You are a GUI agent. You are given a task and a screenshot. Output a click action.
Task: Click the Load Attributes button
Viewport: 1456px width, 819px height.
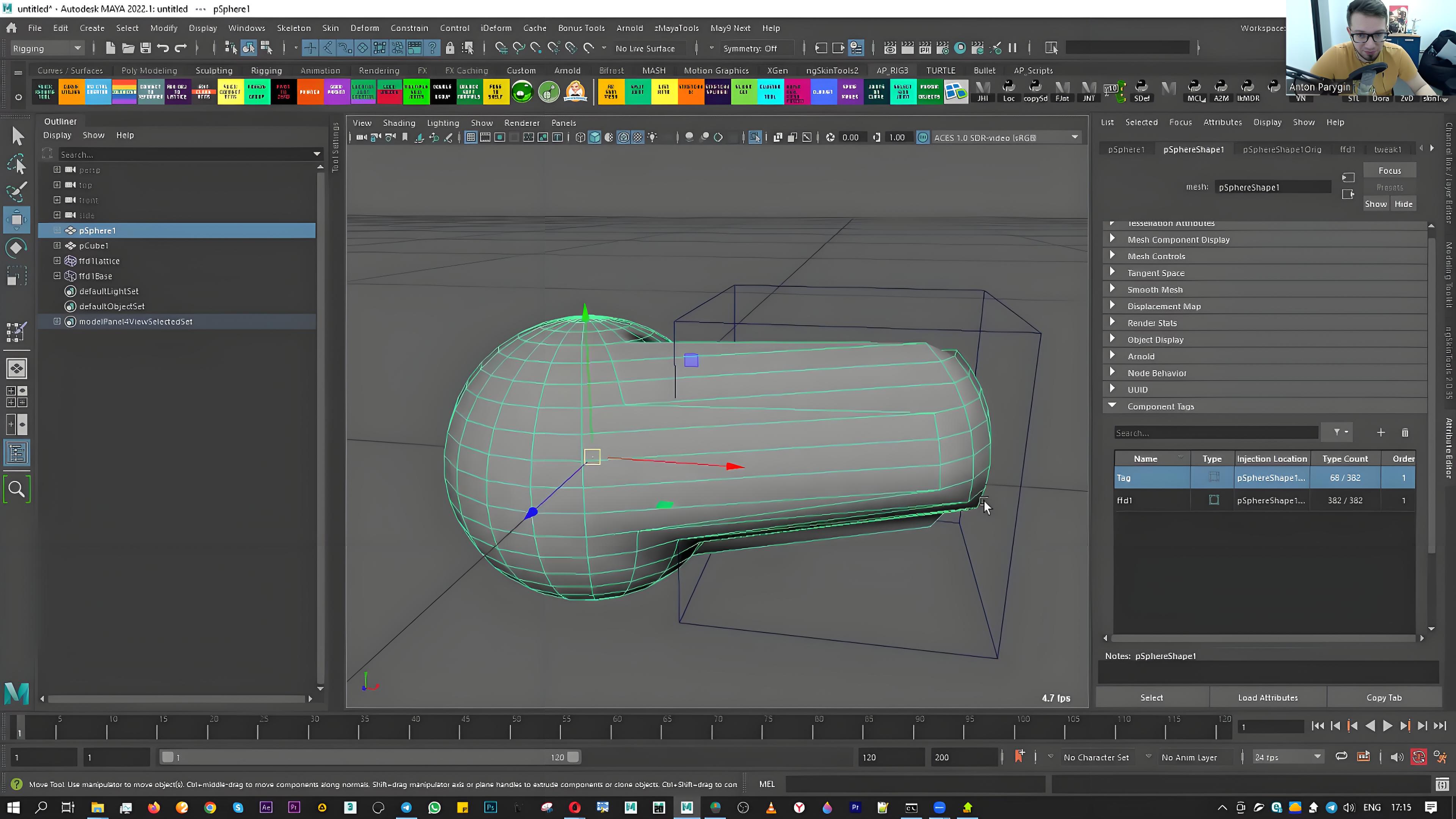click(x=1268, y=698)
